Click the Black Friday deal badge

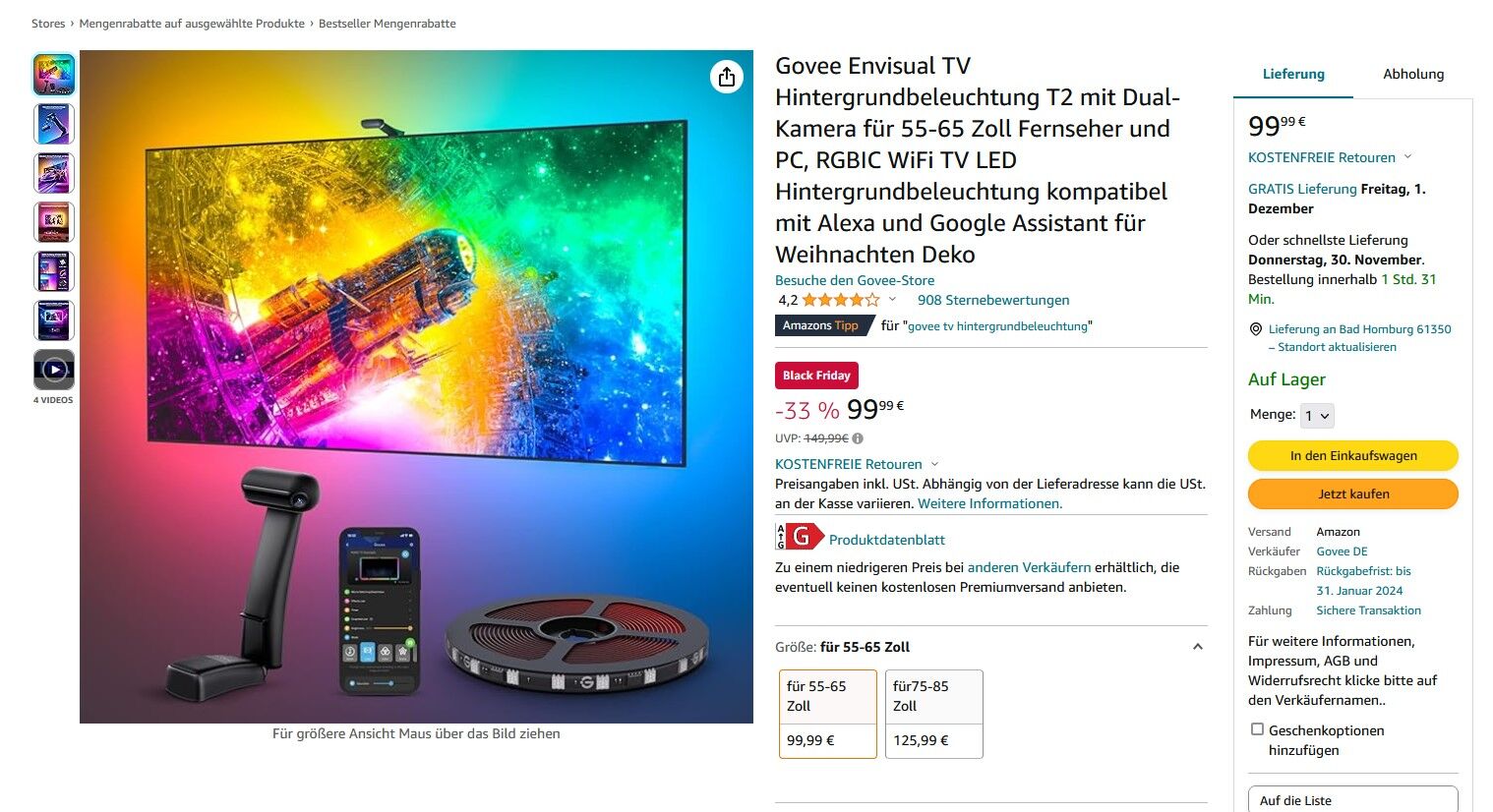click(x=816, y=376)
